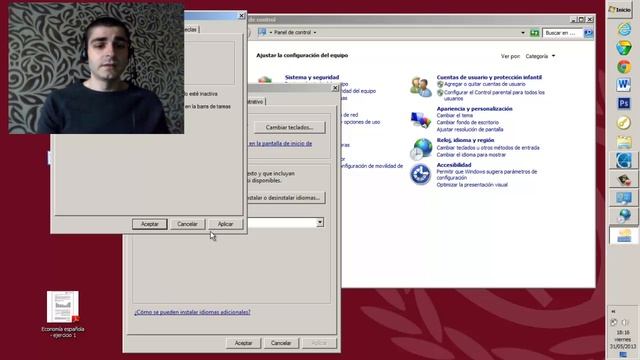Click the yellow round taskbar icon below Photoshop
Viewport: 640px width, 360px height.
(624, 122)
